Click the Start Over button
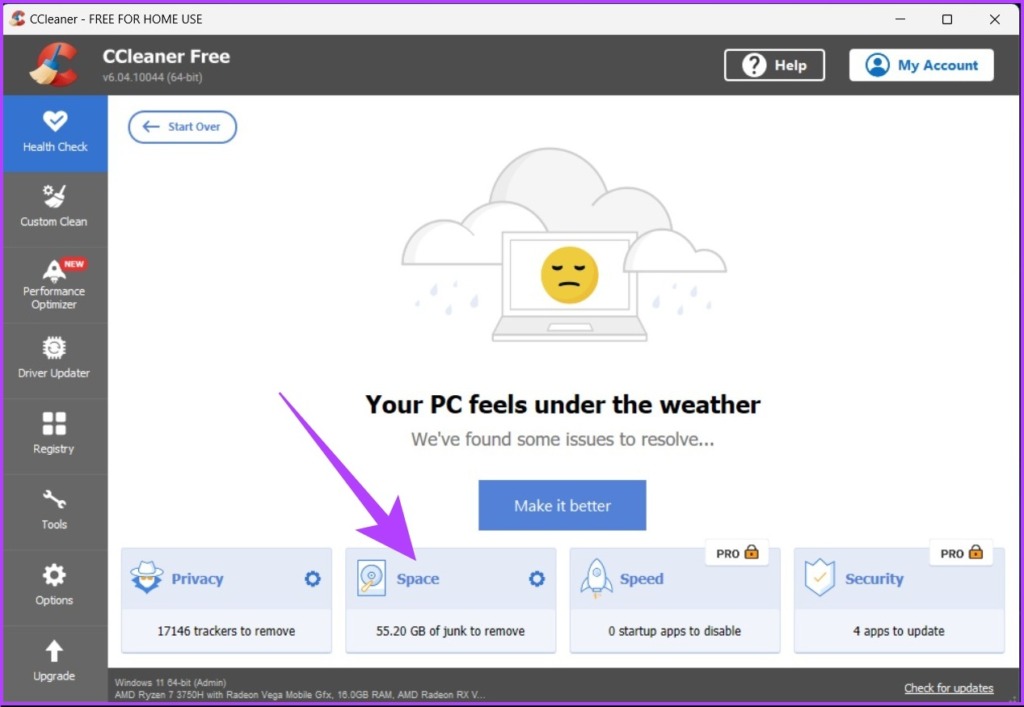Image resolution: width=1024 pixels, height=707 pixels. click(182, 127)
